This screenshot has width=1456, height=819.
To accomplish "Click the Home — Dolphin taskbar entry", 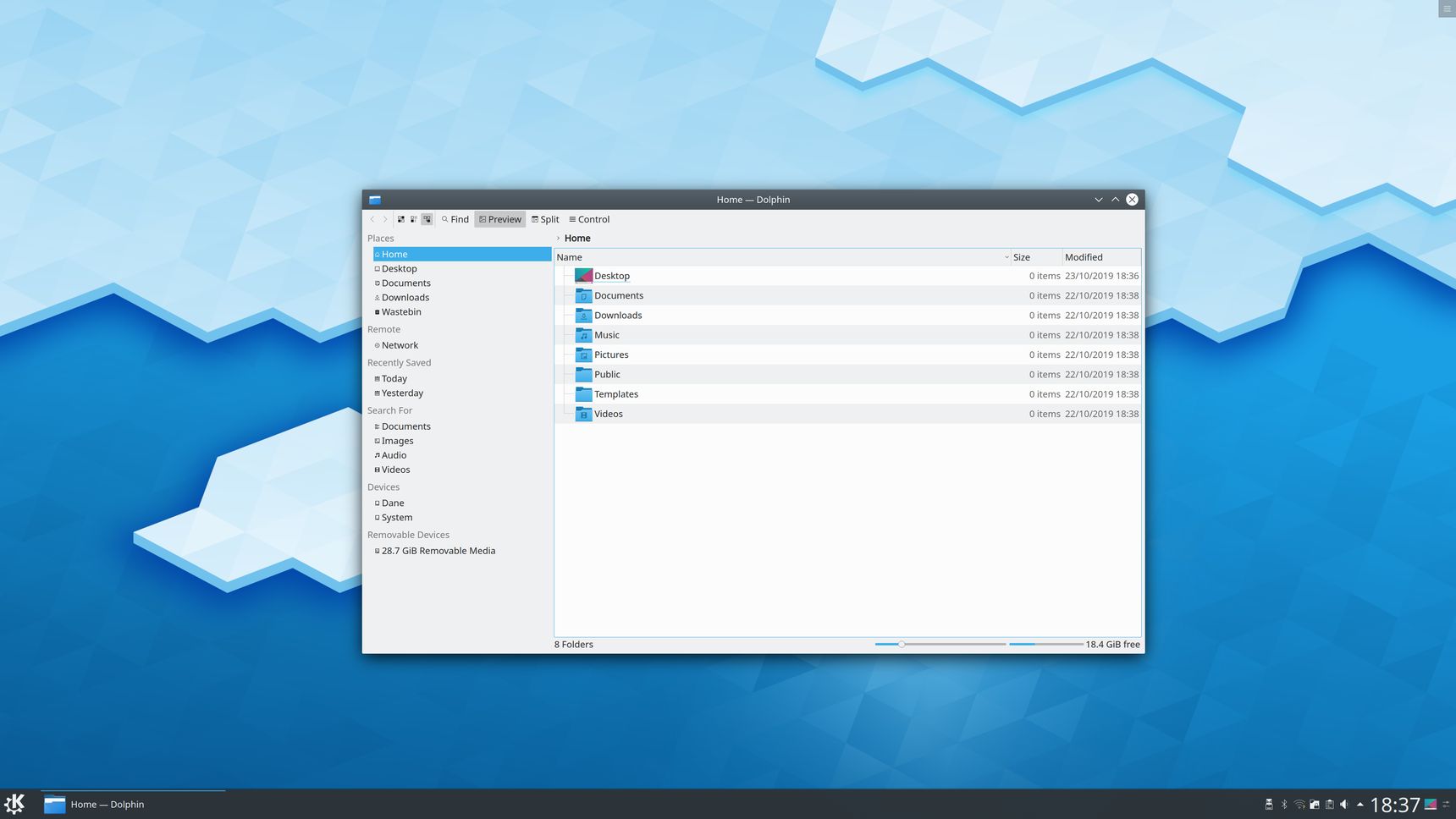I will [x=134, y=804].
